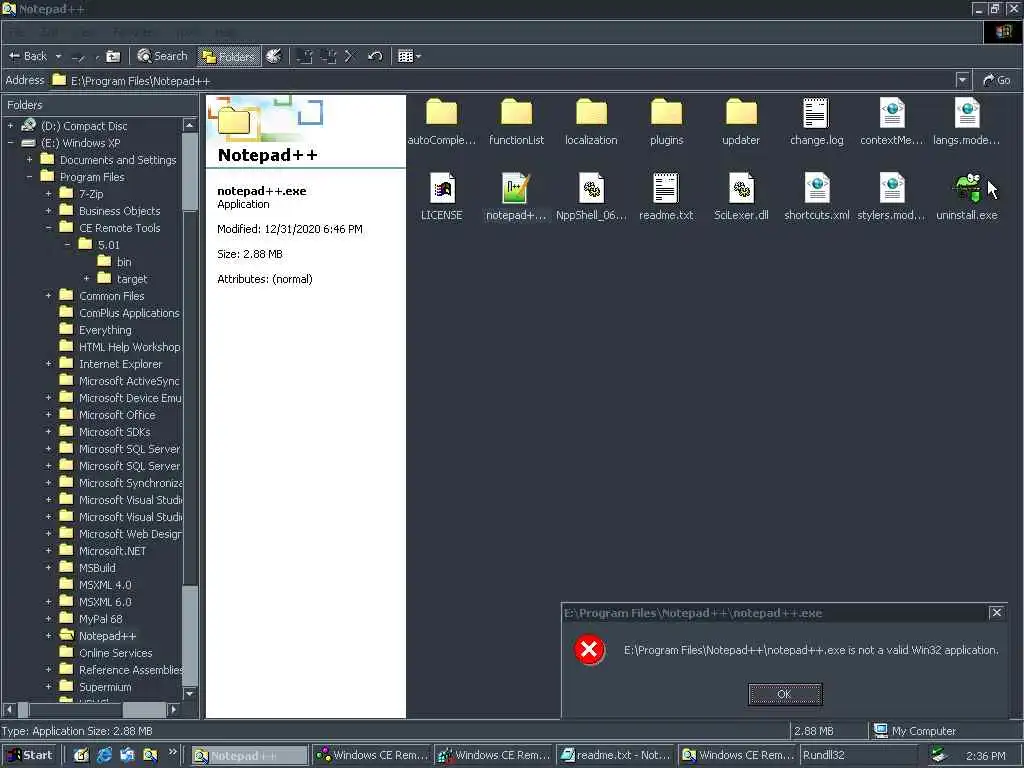This screenshot has height=768, width=1024.
Task: Expand the quick launch chevron
Action: click(172, 752)
